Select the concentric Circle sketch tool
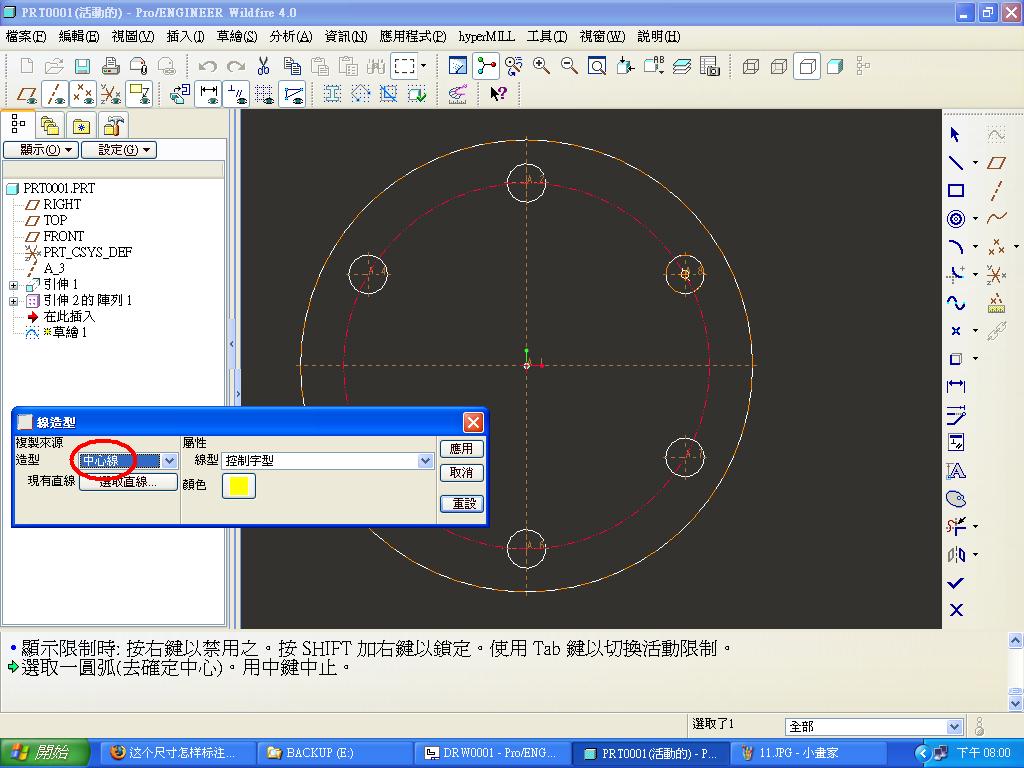The width and height of the screenshot is (1024, 768). point(955,219)
